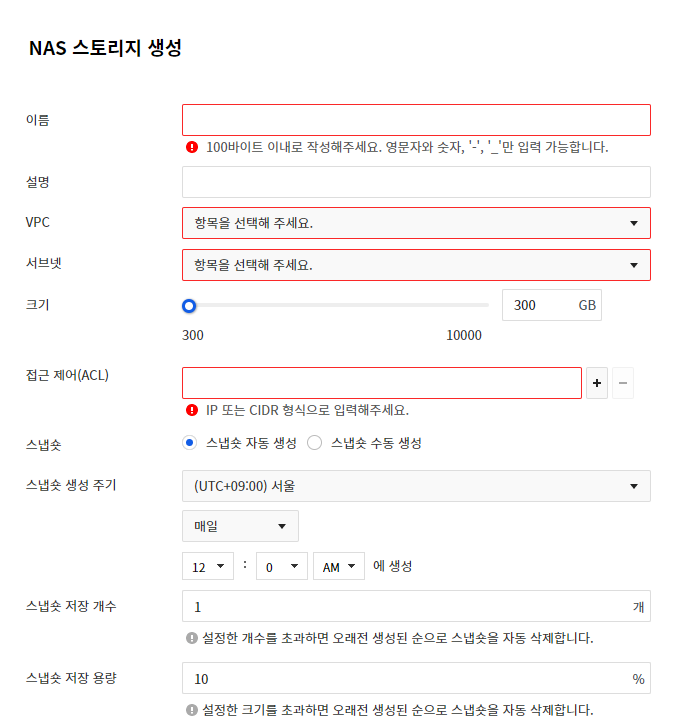Click the red error icon under 이름
This screenshot has width=681, height=719.
[x=192, y=147]
